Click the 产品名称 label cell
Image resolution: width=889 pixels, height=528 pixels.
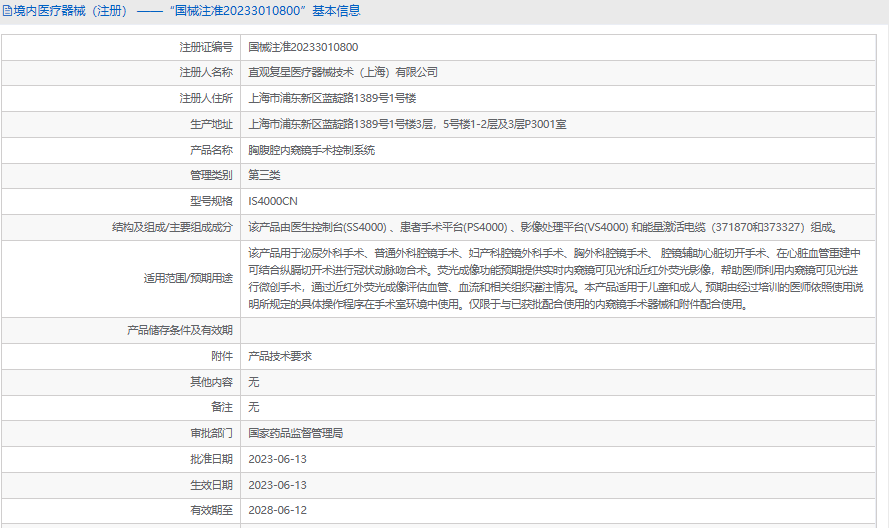pos(121,150)
